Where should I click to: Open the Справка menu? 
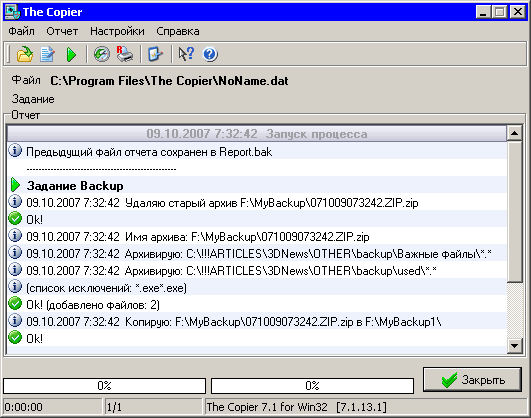178,31
